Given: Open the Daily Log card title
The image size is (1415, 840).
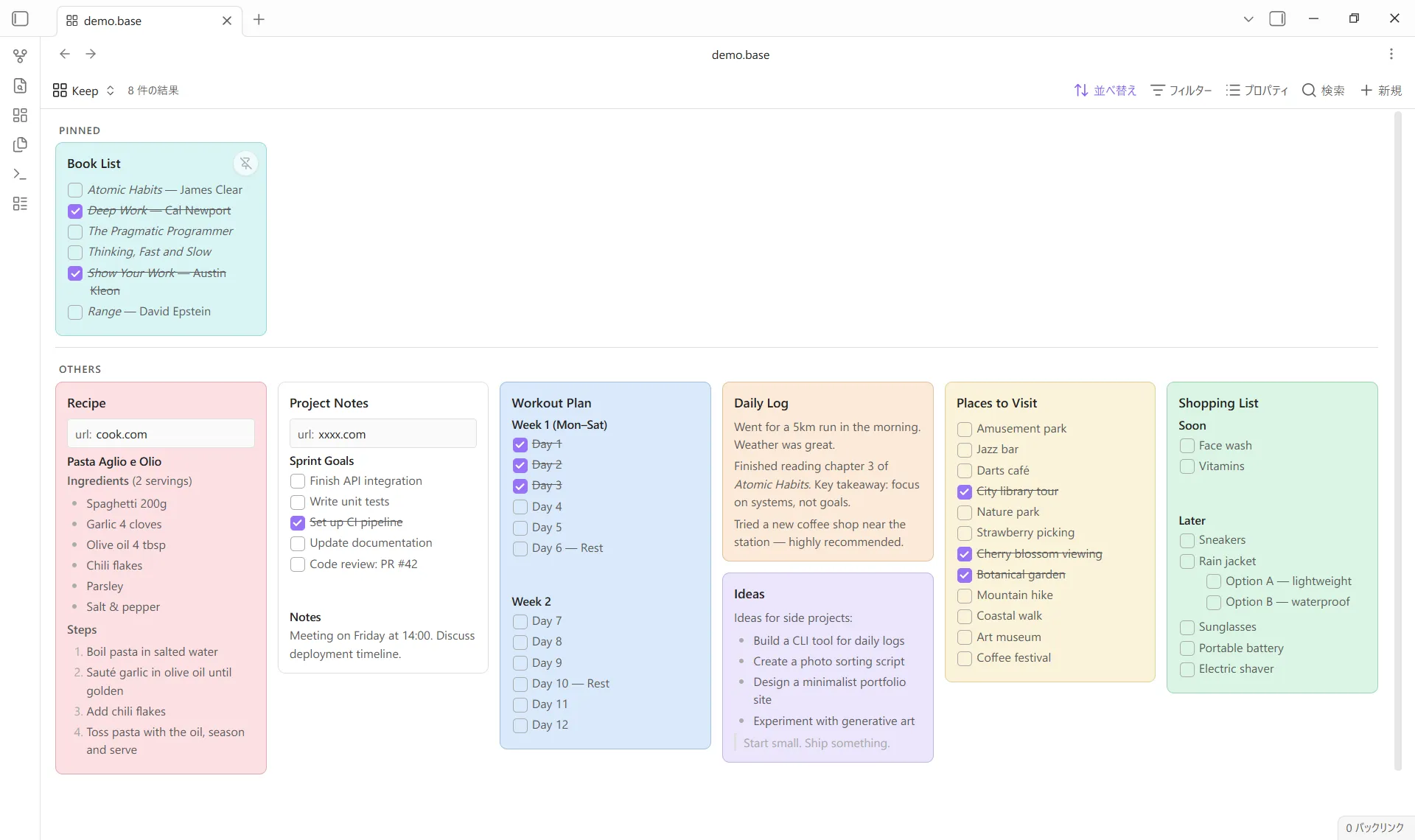Looking at the screenshot, I should point(761,403).
